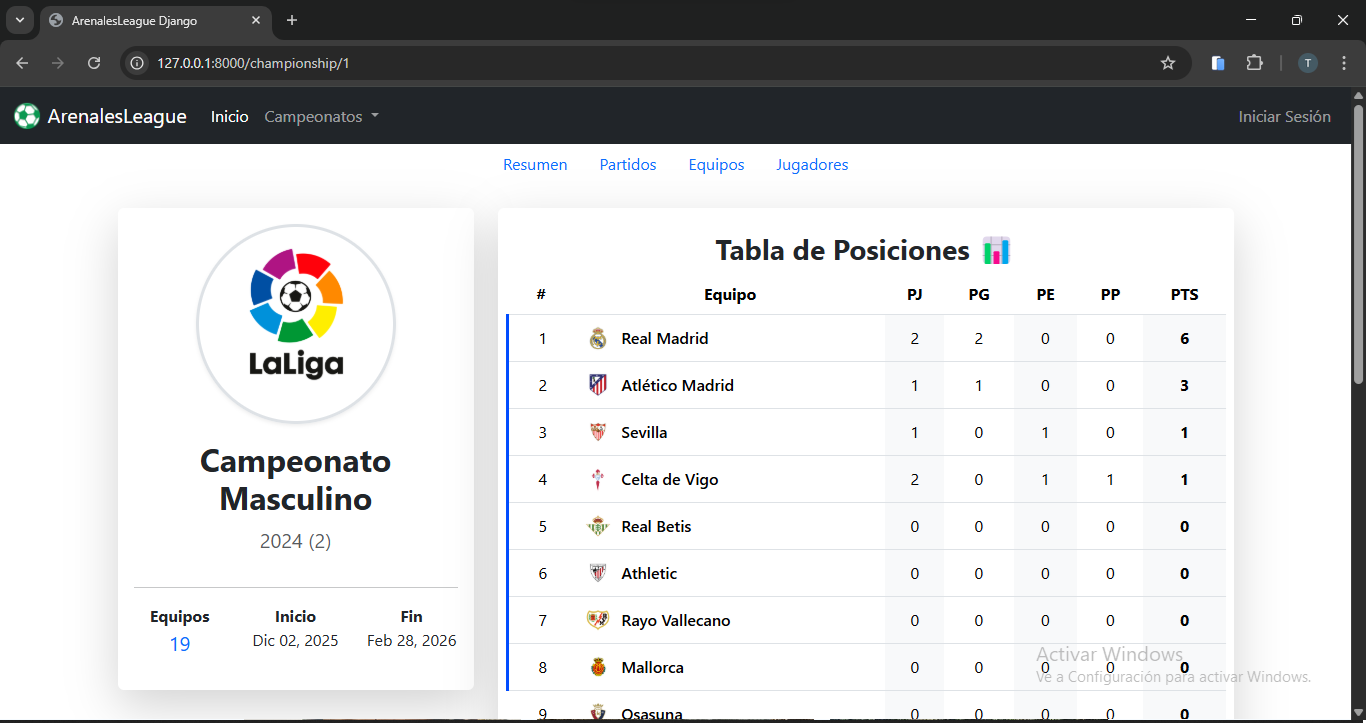1366x723 pixels.
Task: Switch to the Partidos tab
Action: [x=628, y=165]
